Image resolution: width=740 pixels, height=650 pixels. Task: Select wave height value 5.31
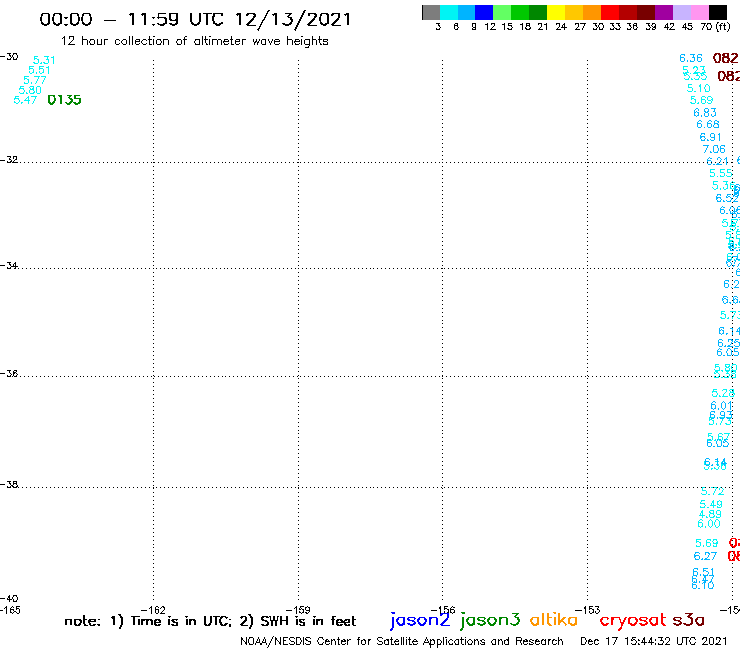coord(44,60)
